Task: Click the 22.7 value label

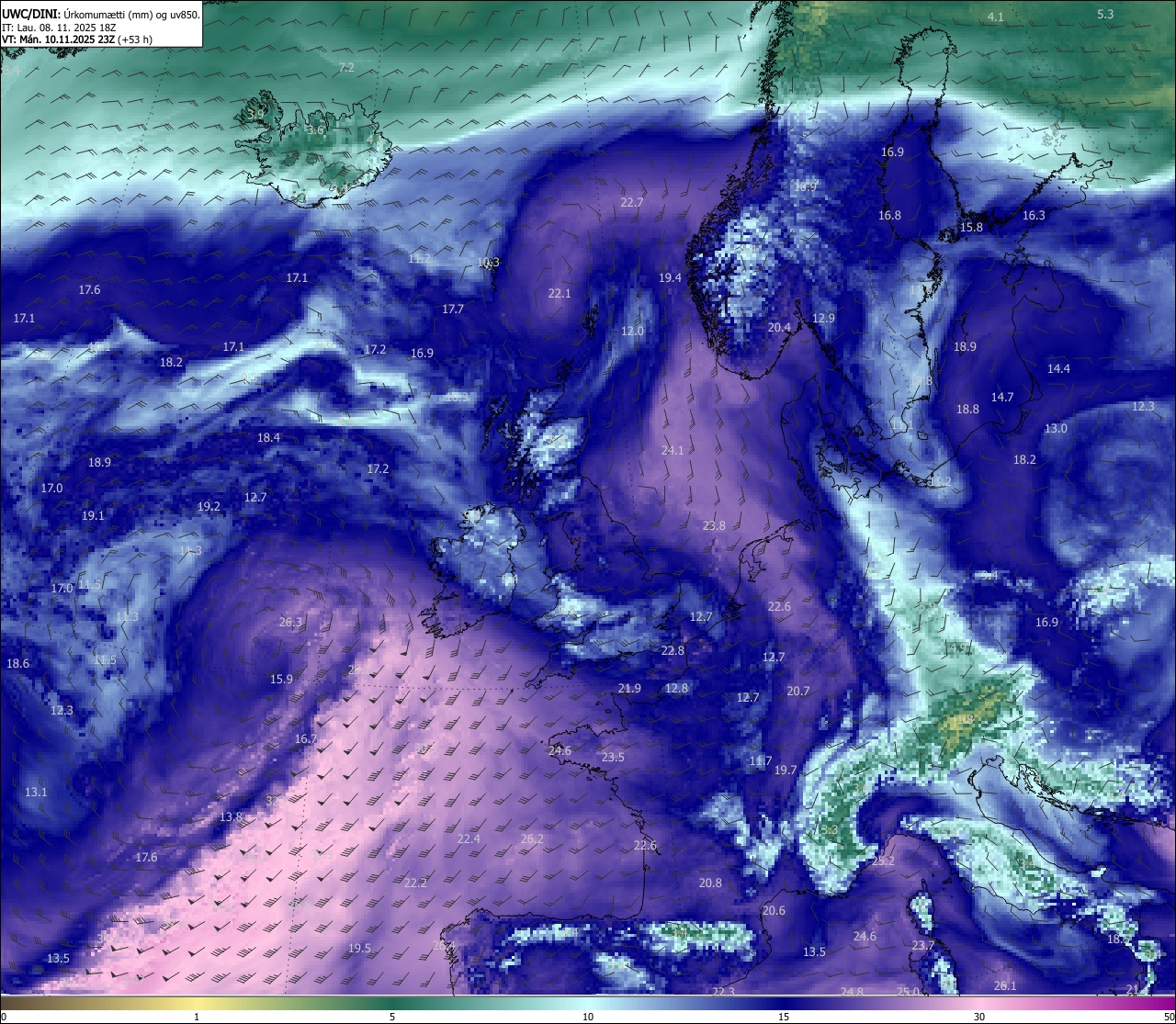Action: (632, 202)
